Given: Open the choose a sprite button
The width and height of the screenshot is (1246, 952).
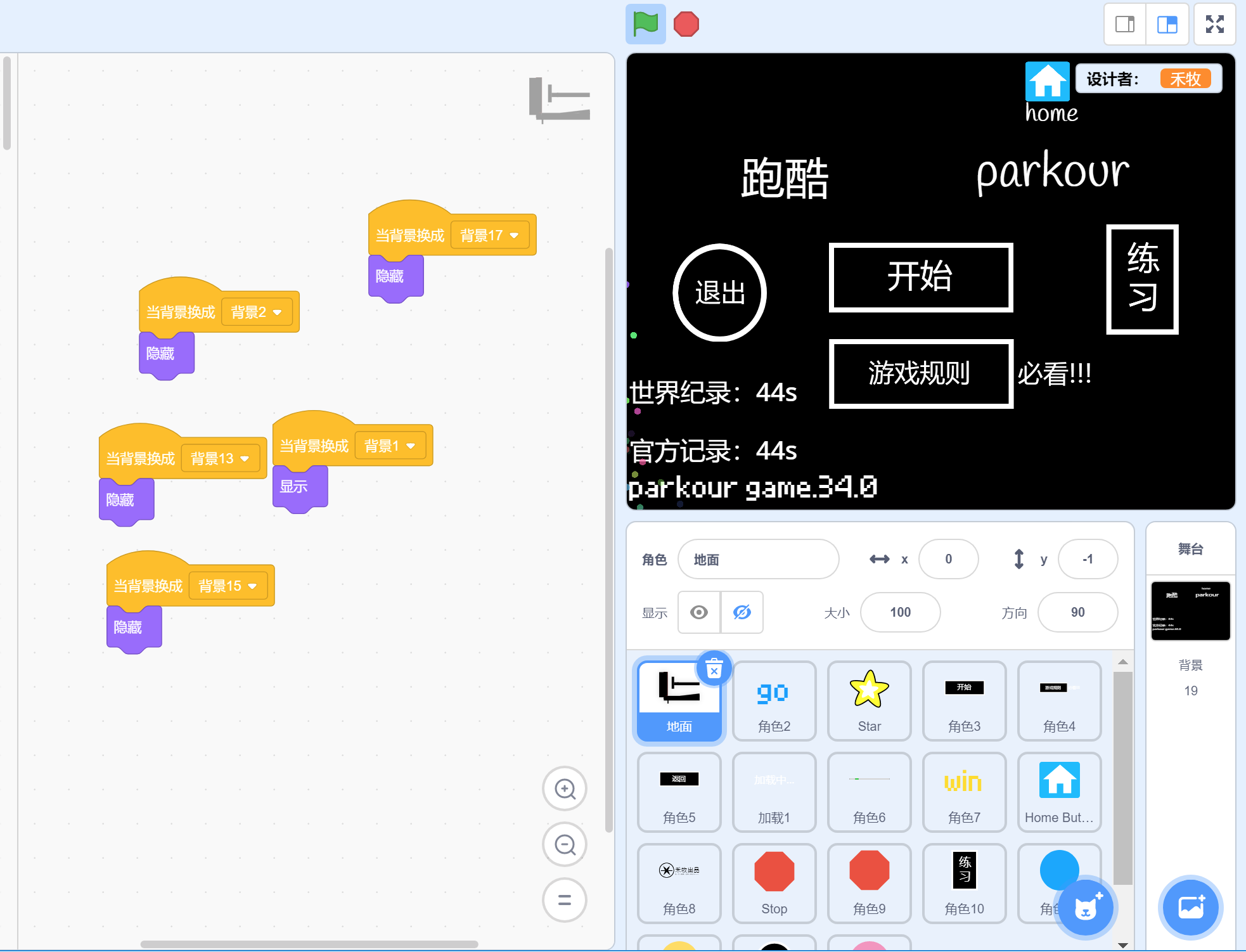Looking at the screenshot, I should click(x=1086, y=908).
